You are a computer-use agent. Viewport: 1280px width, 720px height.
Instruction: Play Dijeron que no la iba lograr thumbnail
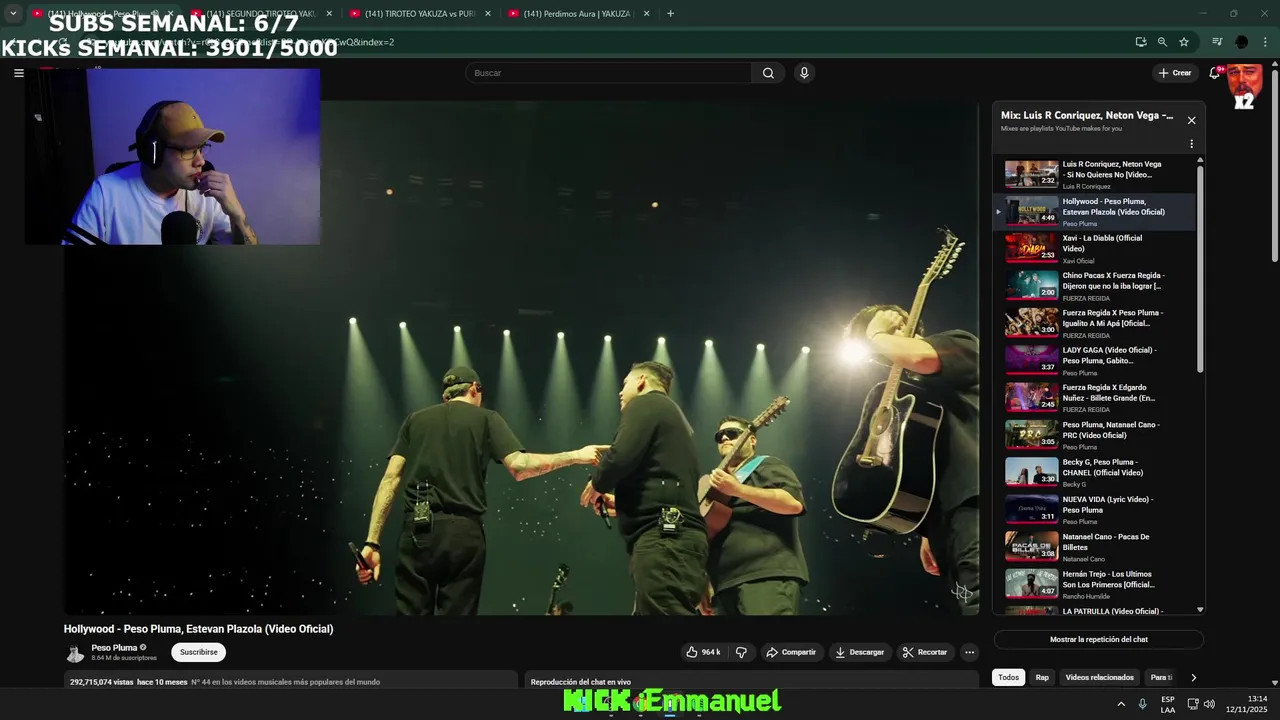(x=1031, y=285)
